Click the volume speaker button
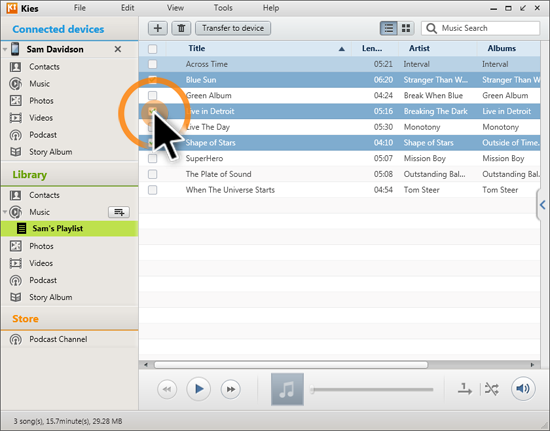550x431 pixels. click(523, 389)
